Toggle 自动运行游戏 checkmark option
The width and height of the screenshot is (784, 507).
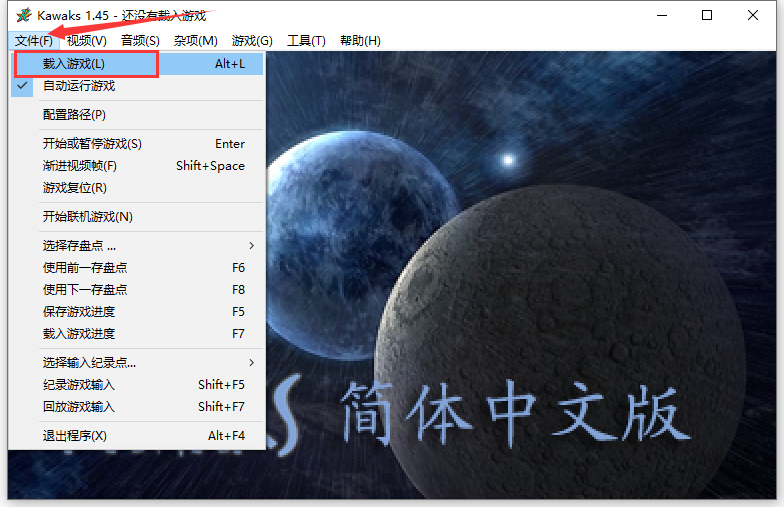[78, 86]
